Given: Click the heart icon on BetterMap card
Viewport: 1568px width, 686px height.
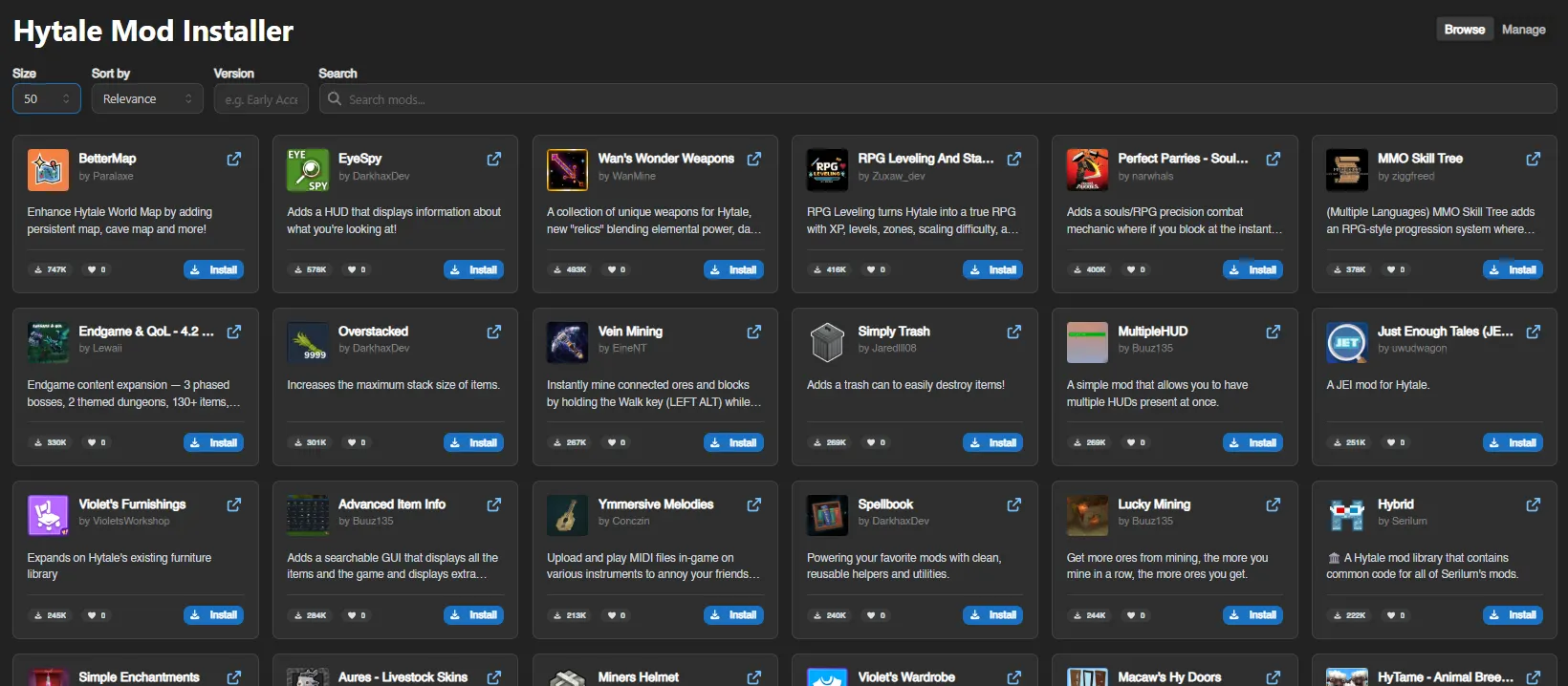Looking at the screenshot, I should click(92, 270).
